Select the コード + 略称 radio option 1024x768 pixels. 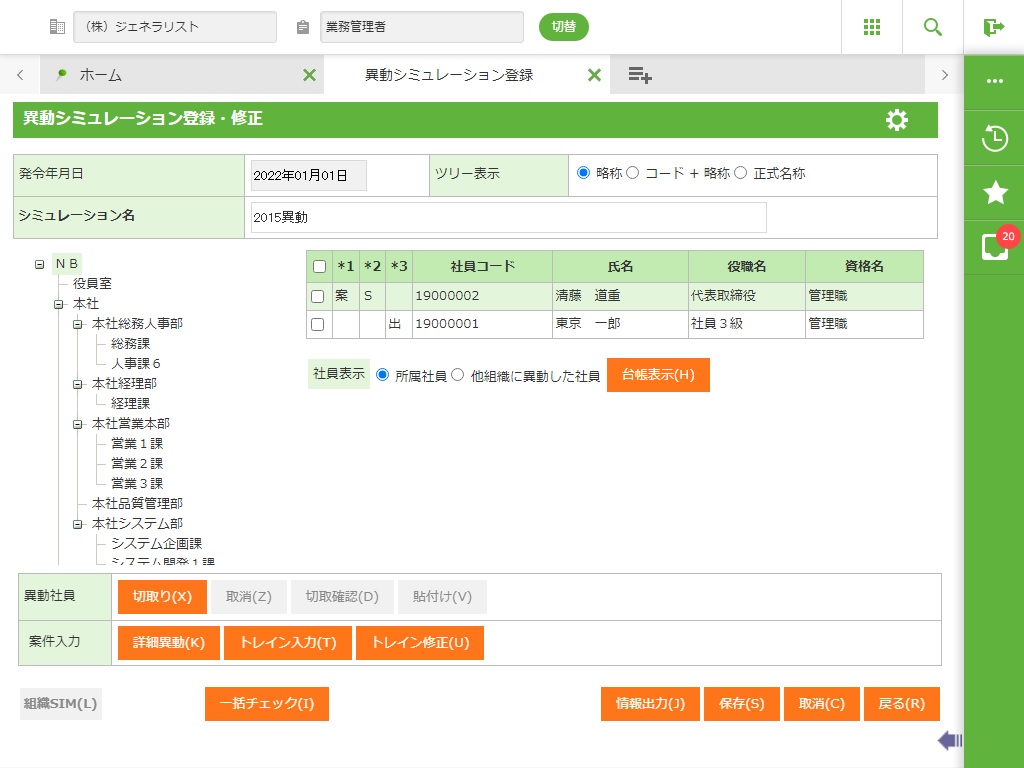tap(631, 173)
